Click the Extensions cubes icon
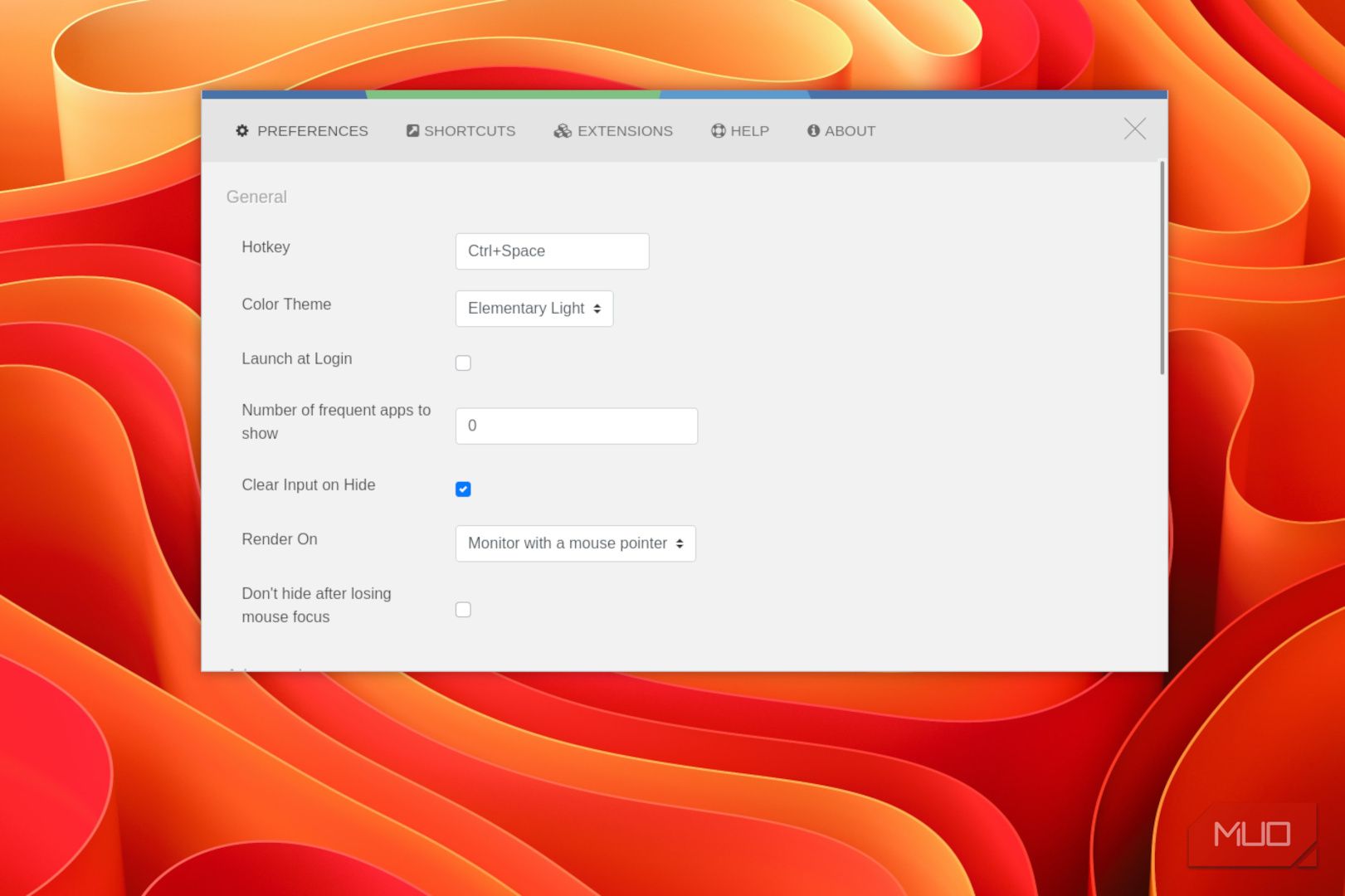1345x896 pixels. 563,131
